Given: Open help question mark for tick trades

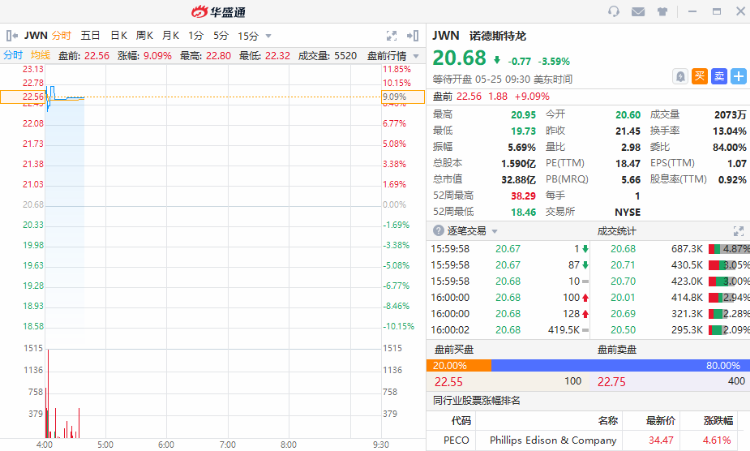Looking at the screenshot, I should 438,231.
